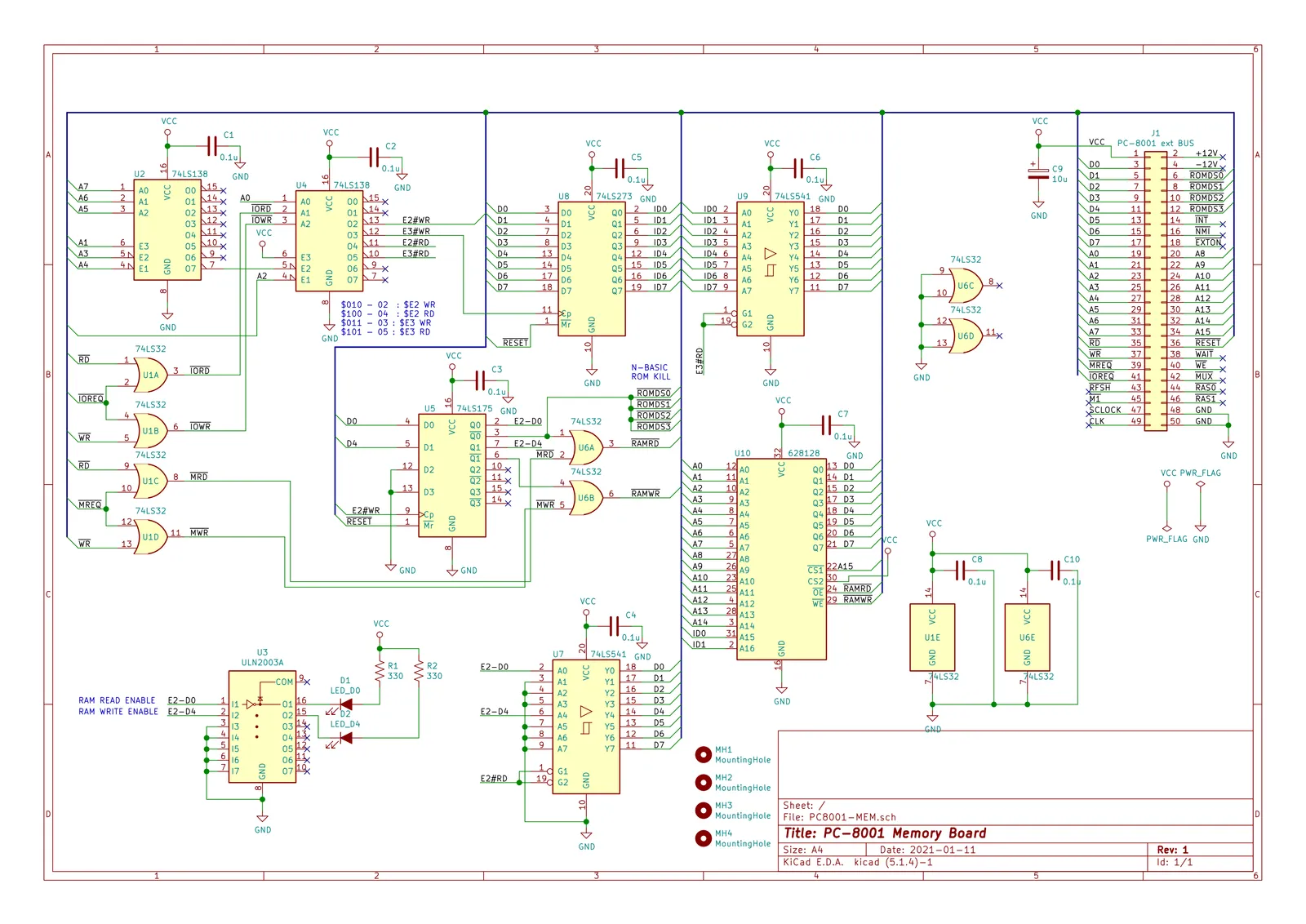Select the MH4 mounting hole
The height and width of the screenshot is (924, 1306).
[703, 837]
